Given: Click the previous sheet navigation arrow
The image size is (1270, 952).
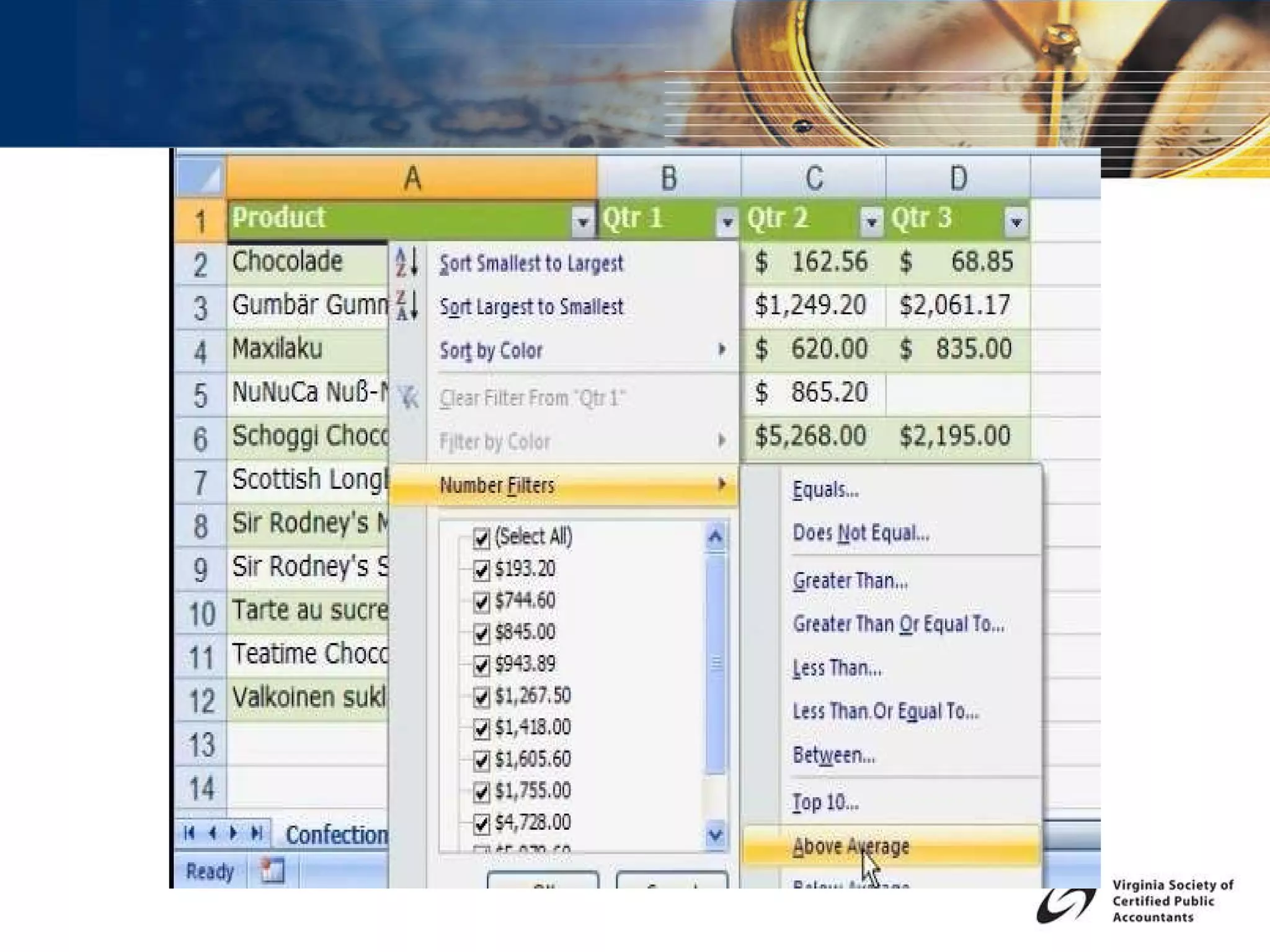Looking at the screenshot, I should [x=213, y=833].
